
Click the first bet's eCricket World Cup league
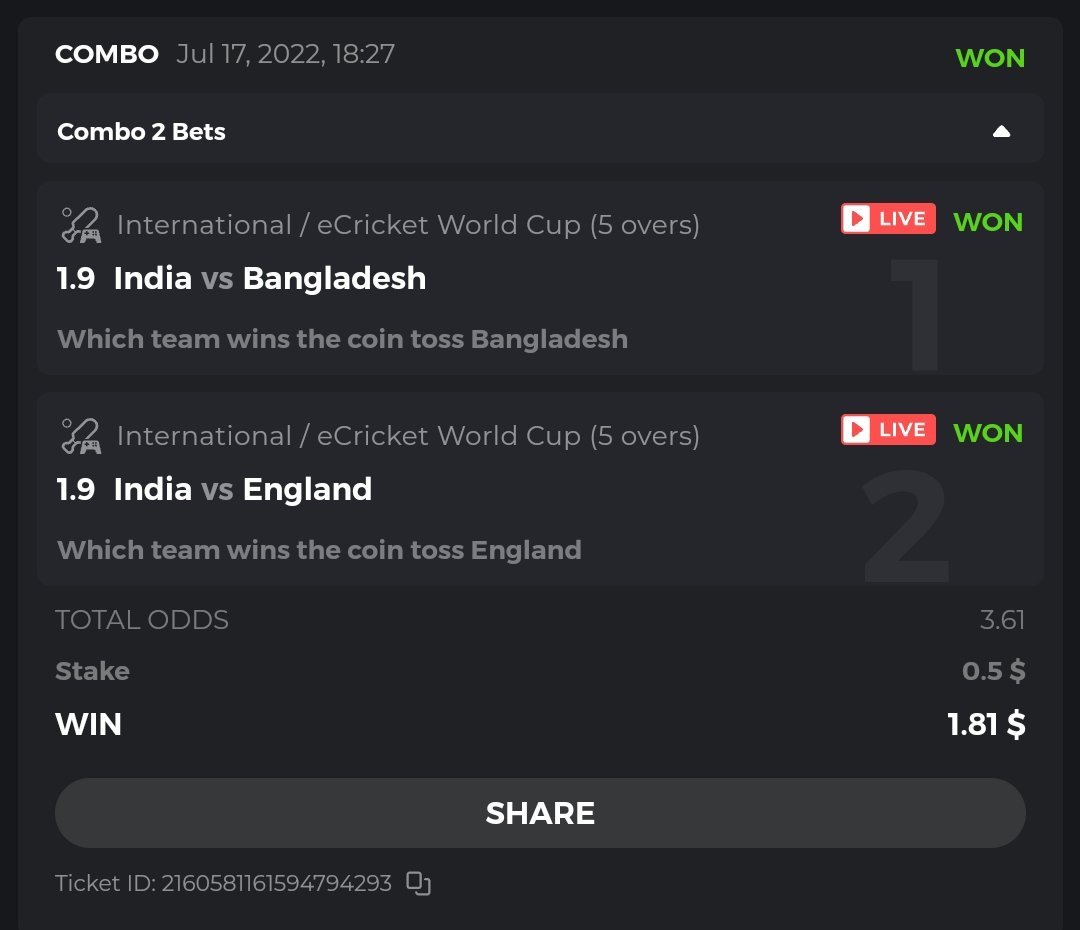408,225
